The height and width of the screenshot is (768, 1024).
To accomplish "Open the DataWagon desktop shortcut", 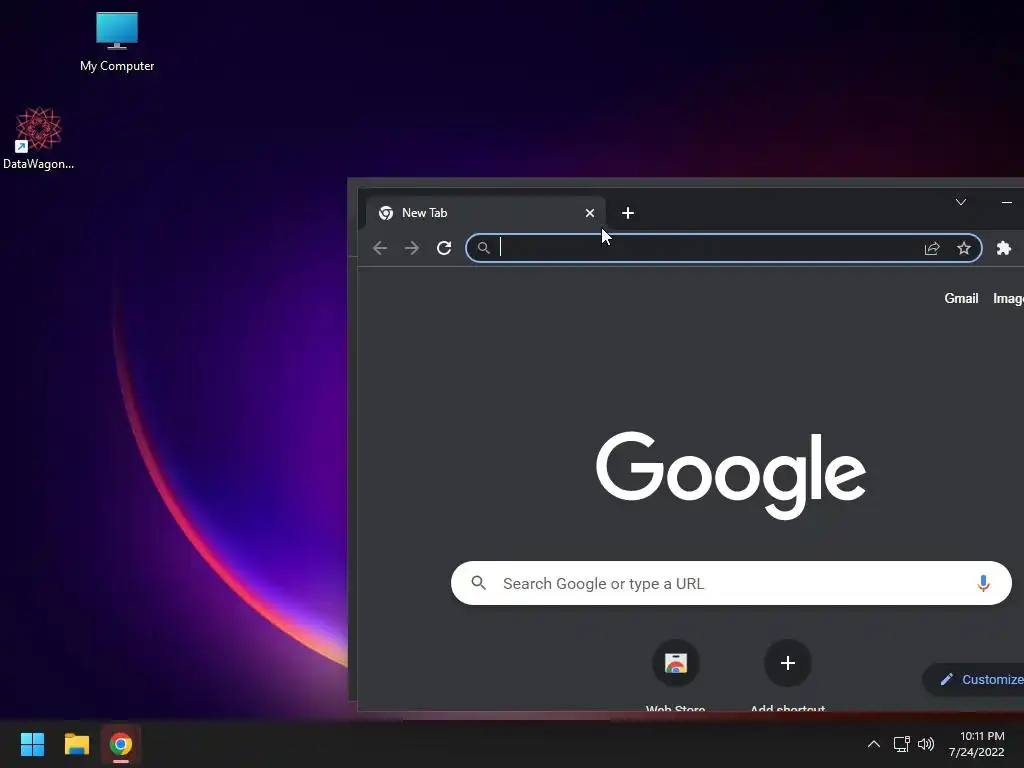I will coord(39,138).
